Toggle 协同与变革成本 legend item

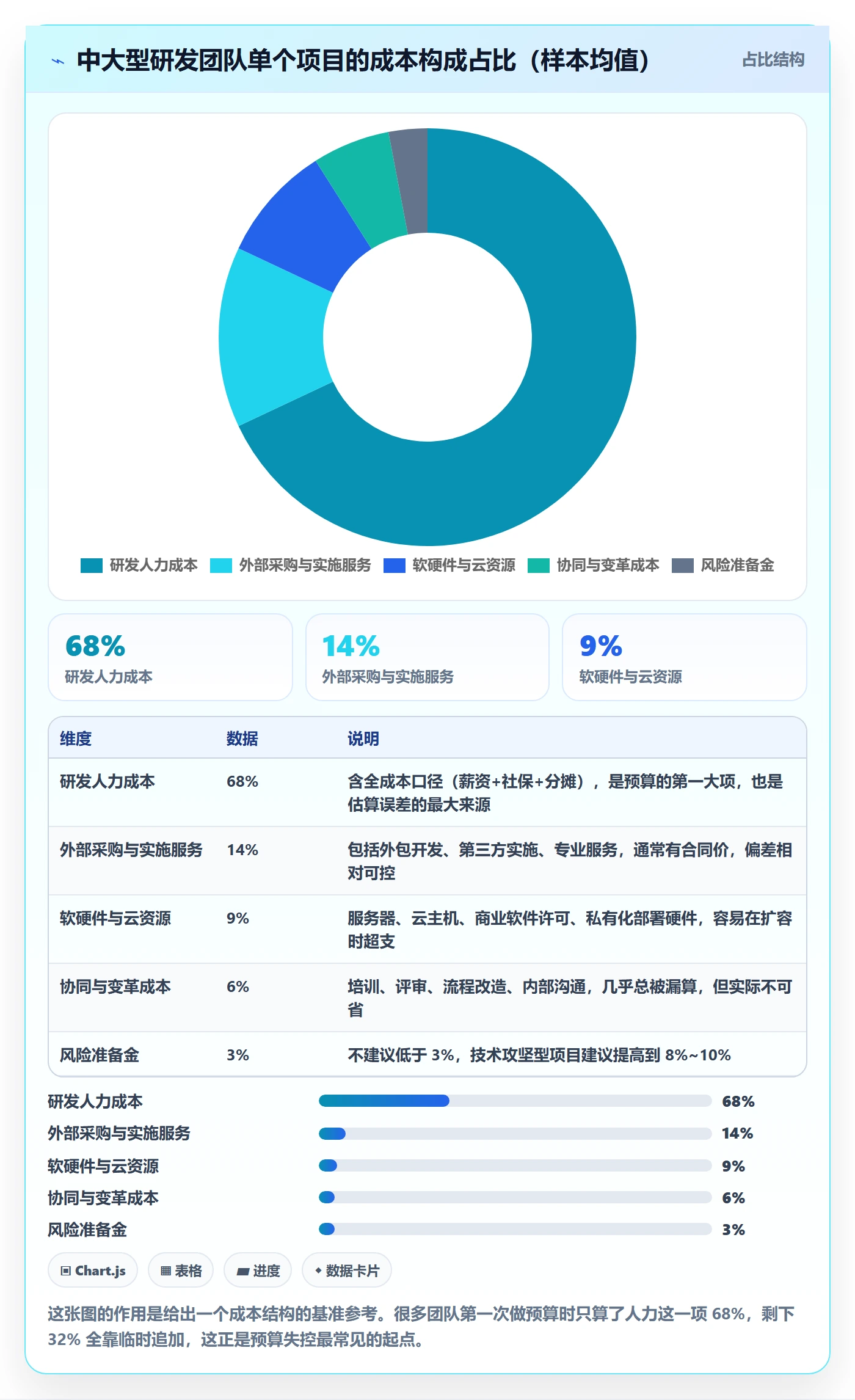[x=594, y=566]
